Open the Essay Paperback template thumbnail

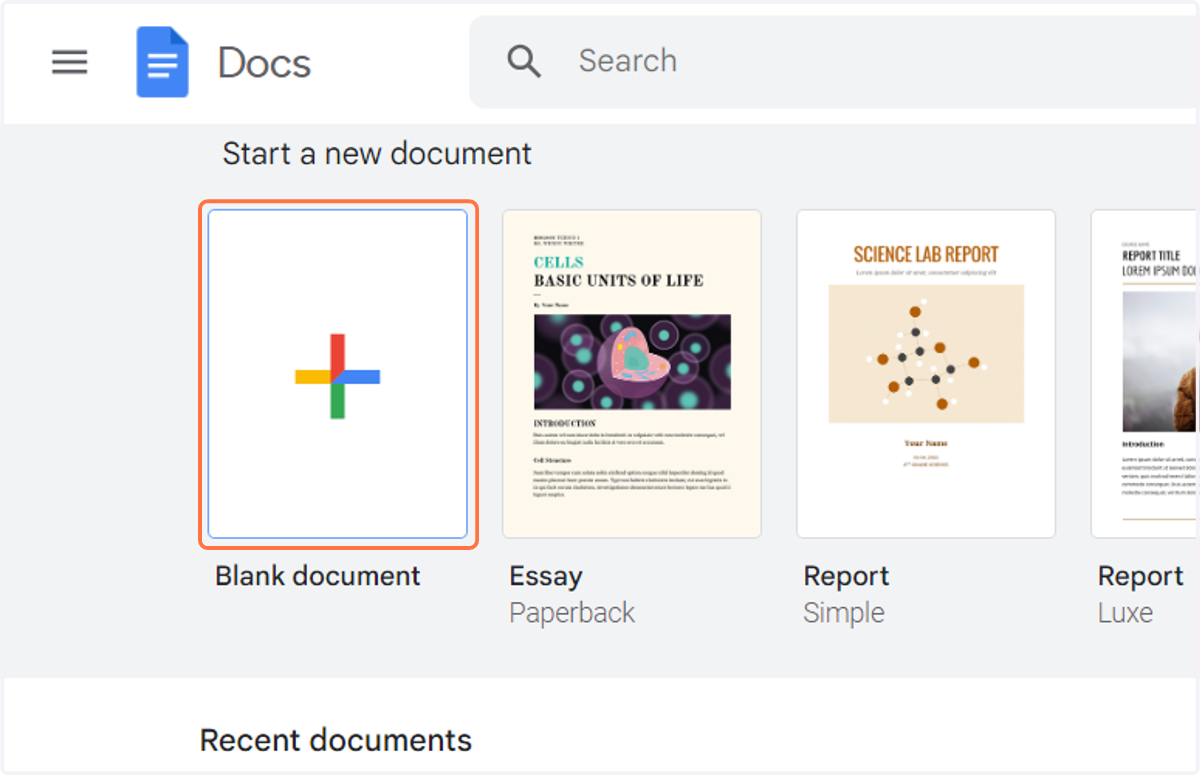[632, 374]
